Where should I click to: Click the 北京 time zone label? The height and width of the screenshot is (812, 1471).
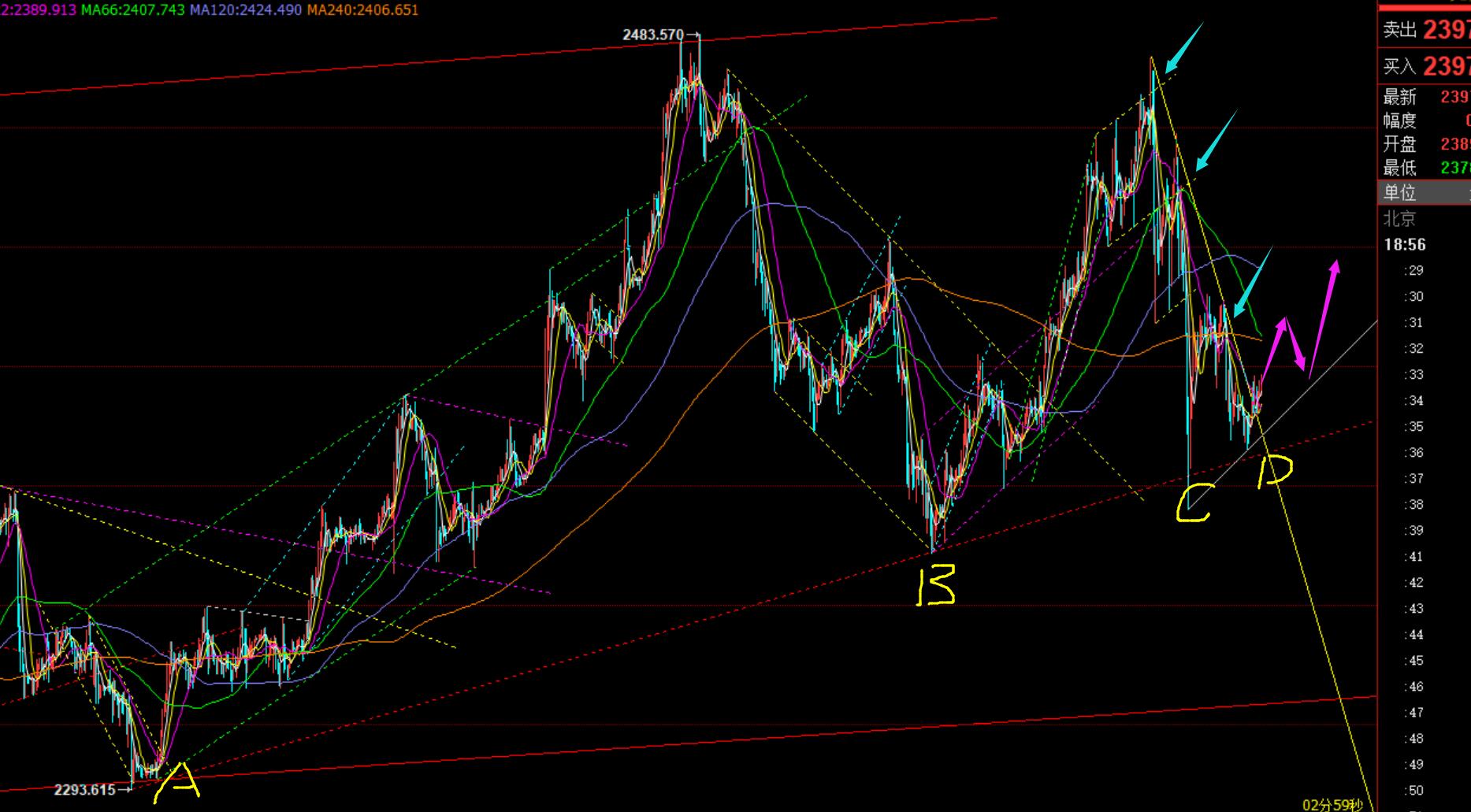pyautogui.click(x=1399, y=218)
